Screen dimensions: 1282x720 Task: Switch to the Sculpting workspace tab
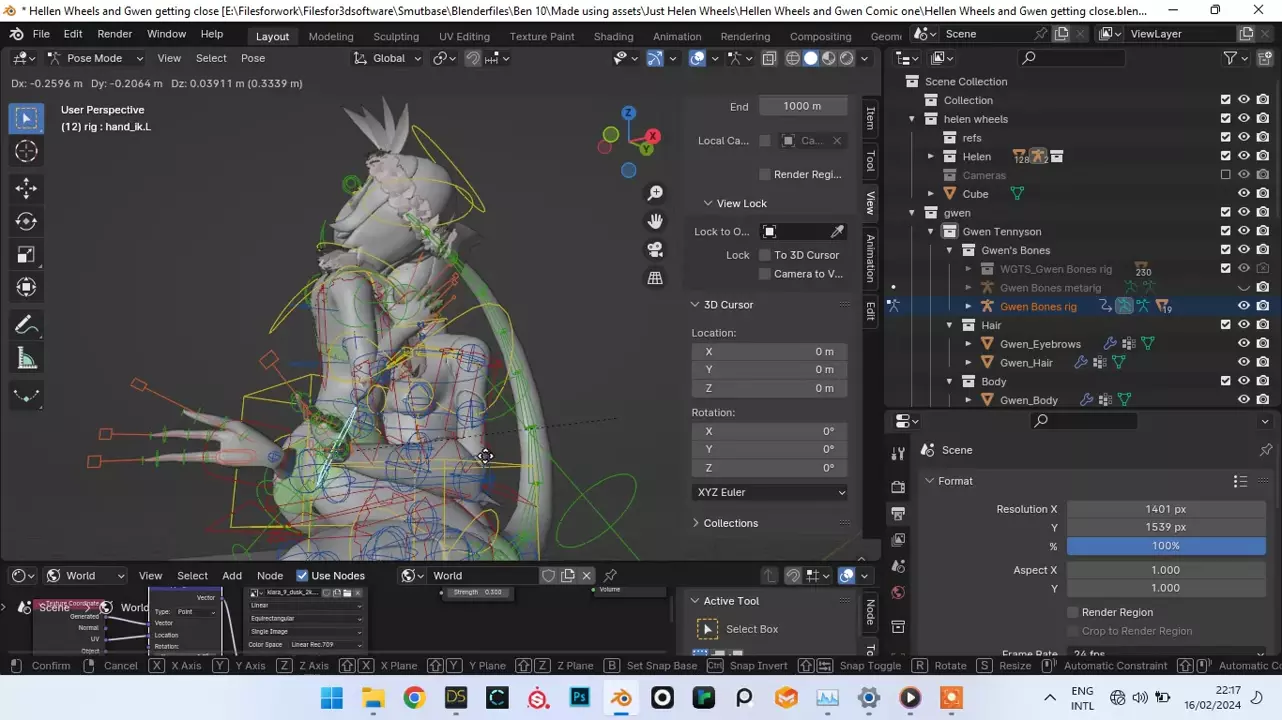click(x=396, y=36)
